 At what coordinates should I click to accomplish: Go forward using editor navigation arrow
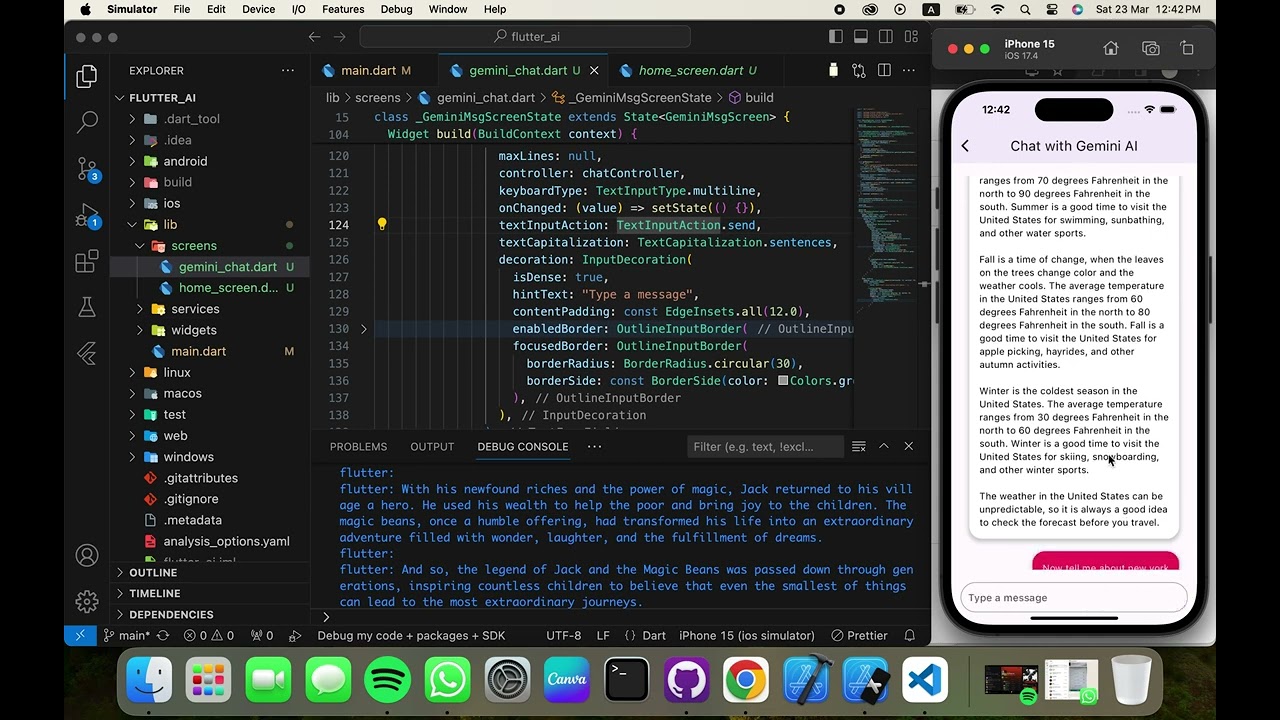(x=340, y=37)
